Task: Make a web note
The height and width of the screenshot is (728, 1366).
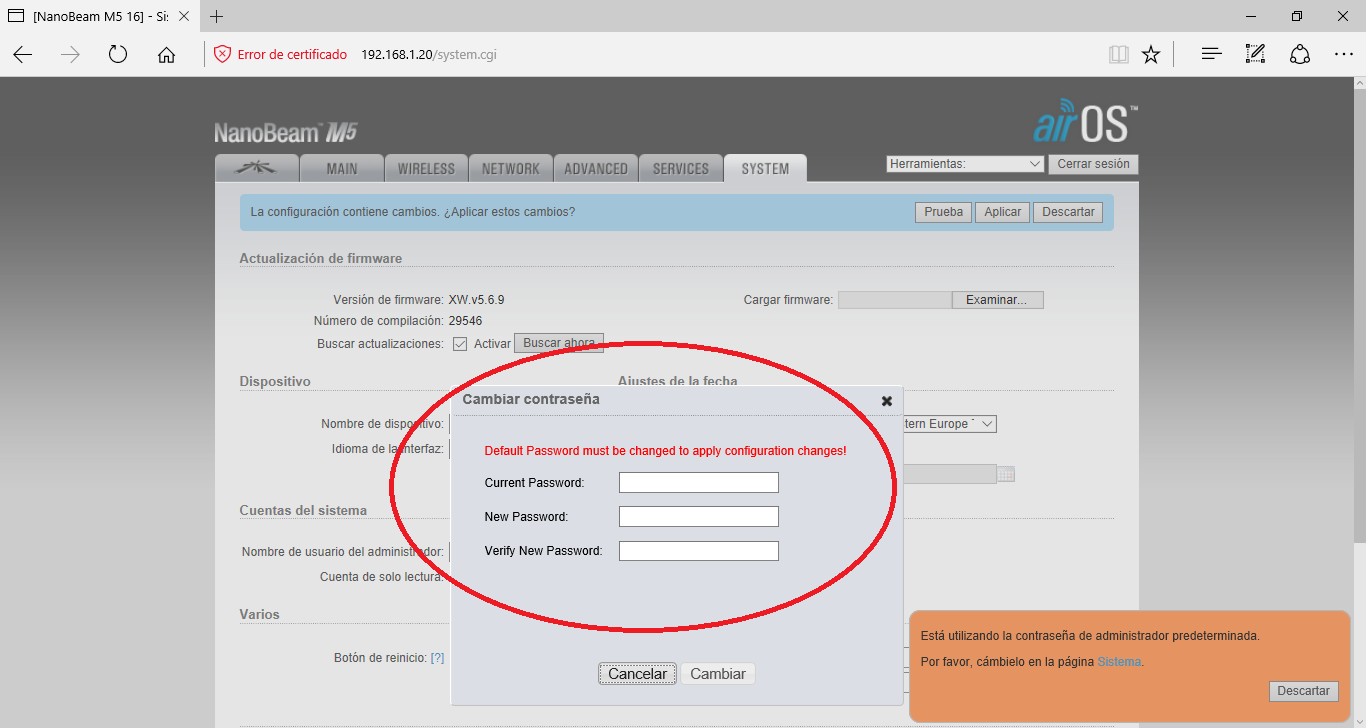Action: coord(1255,54)
